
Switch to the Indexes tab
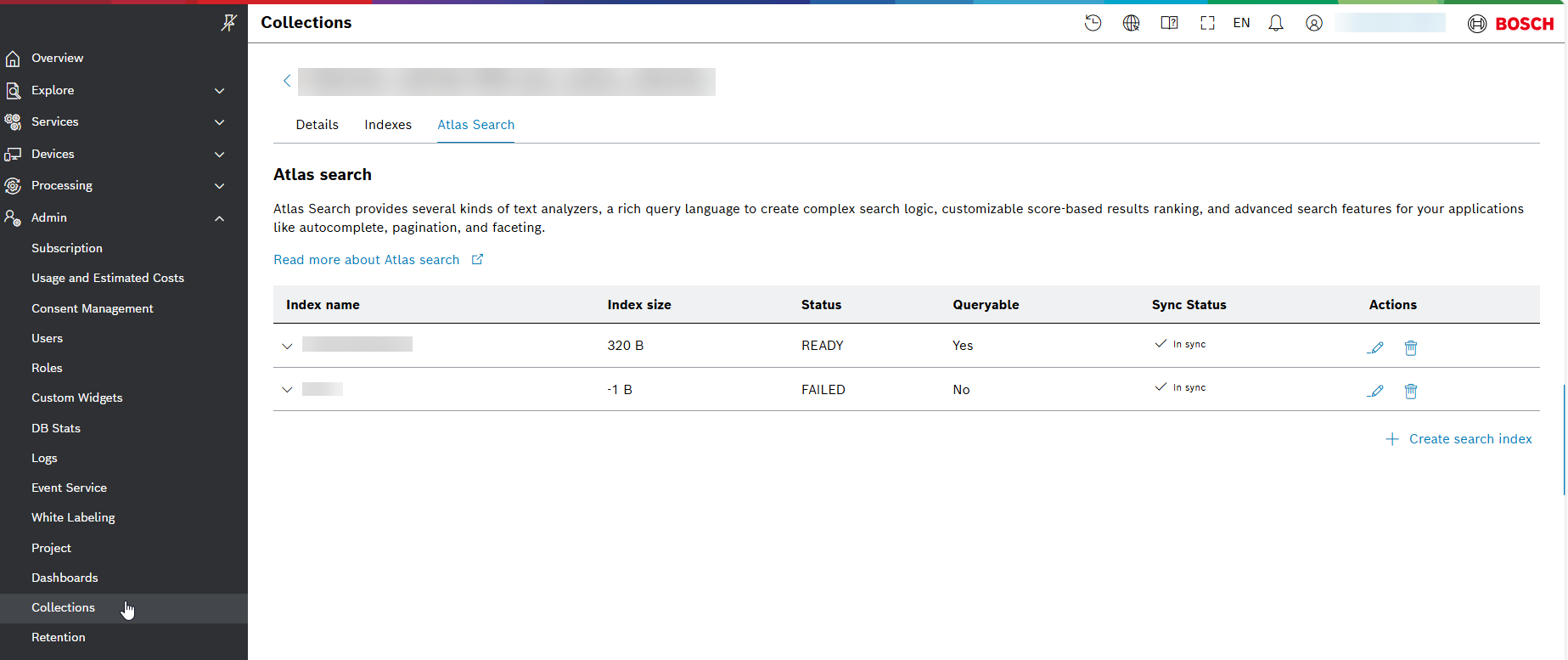[388, 125]
